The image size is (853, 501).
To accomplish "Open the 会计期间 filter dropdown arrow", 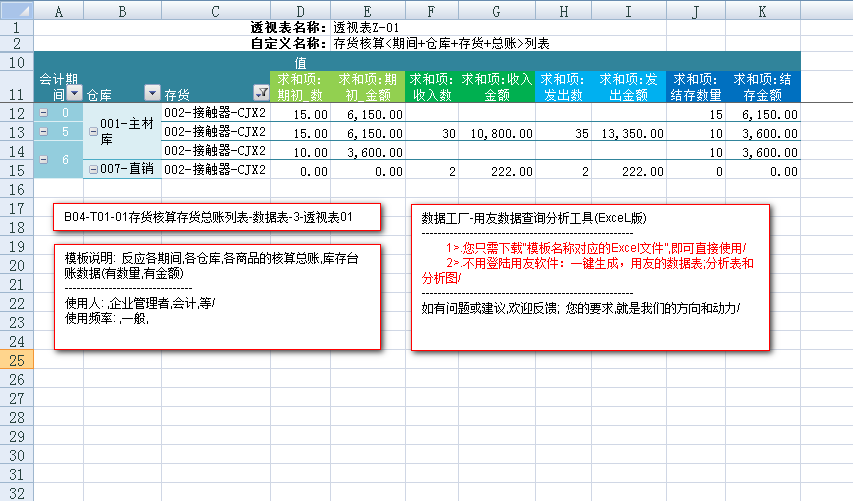I will [74, 94].
